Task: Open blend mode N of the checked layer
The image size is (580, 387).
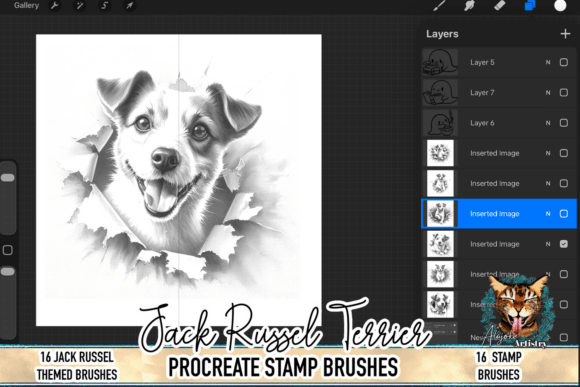Action: pos(548,244)
